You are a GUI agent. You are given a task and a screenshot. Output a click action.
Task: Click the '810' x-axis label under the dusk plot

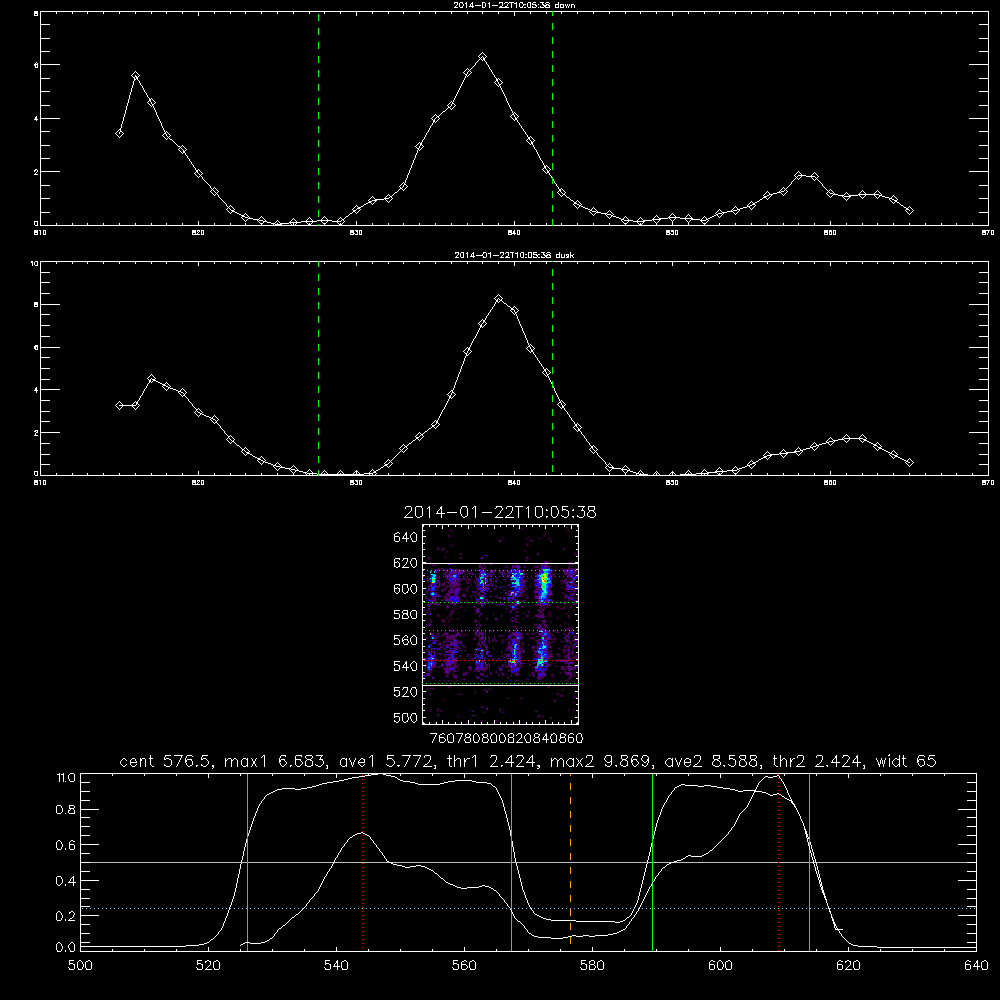click(x=40, y=483)
